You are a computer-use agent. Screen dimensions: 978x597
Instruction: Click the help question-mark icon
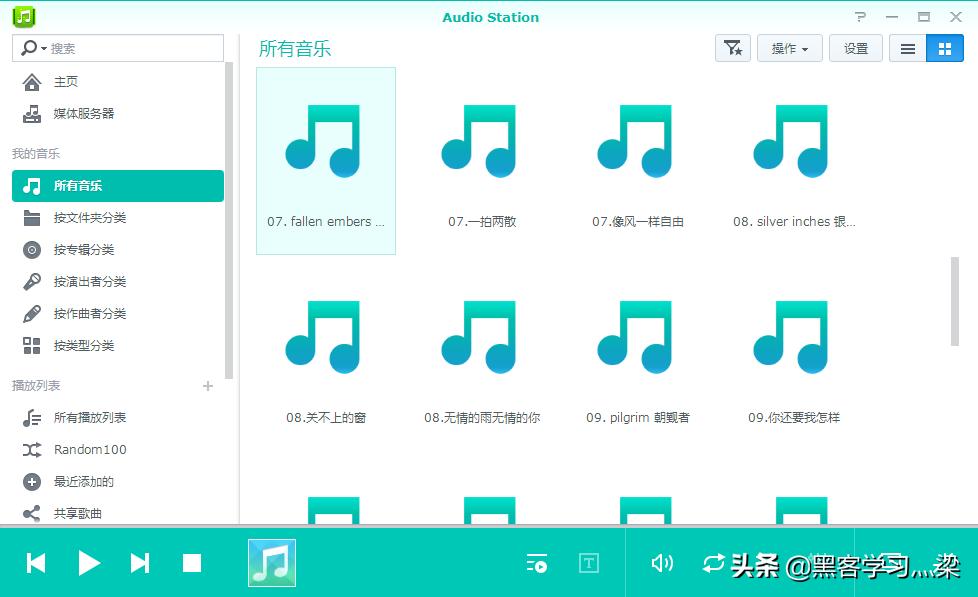coord(859,16)
